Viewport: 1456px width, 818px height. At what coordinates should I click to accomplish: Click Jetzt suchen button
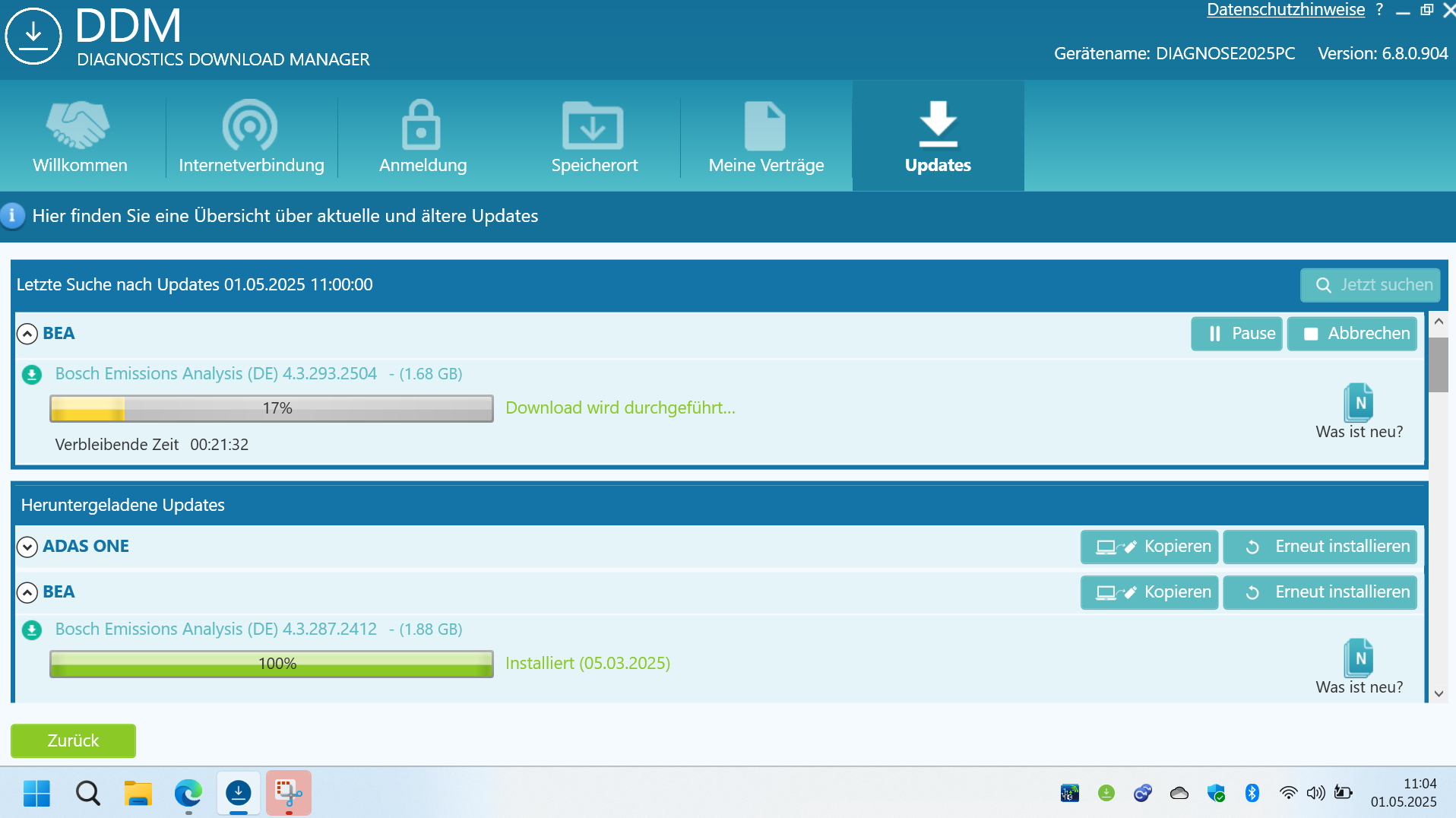point(1370,285)
